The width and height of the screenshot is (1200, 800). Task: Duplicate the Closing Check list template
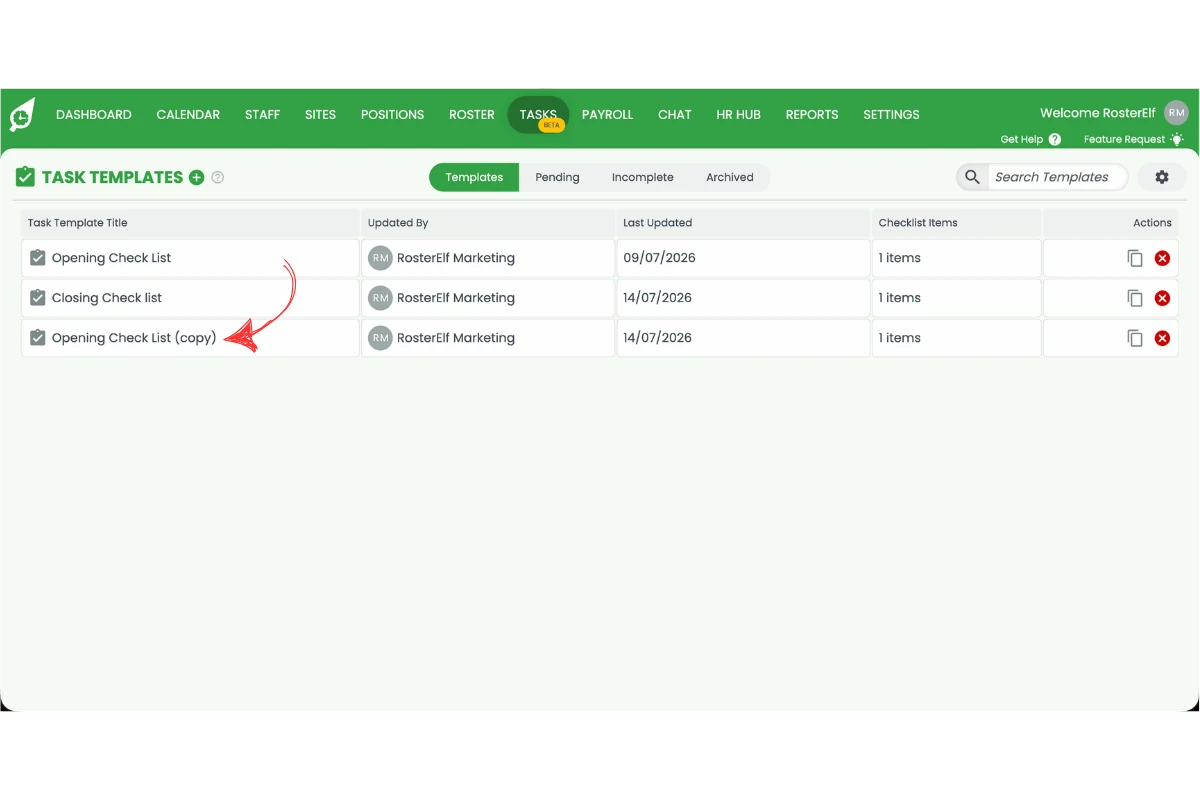click(x=1135, y=298)
